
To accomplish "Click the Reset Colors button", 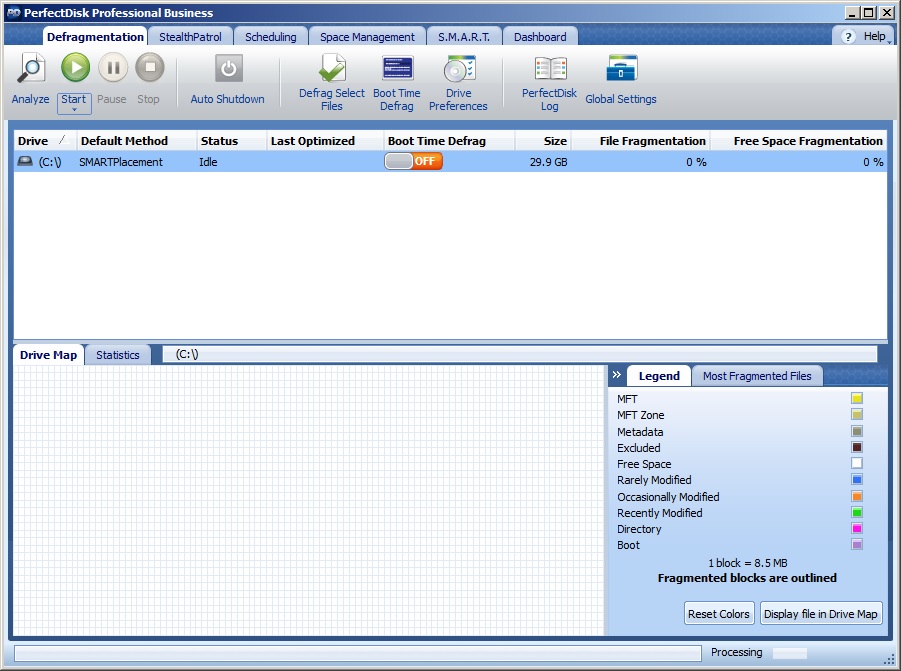I will click(x=719, y=614).
